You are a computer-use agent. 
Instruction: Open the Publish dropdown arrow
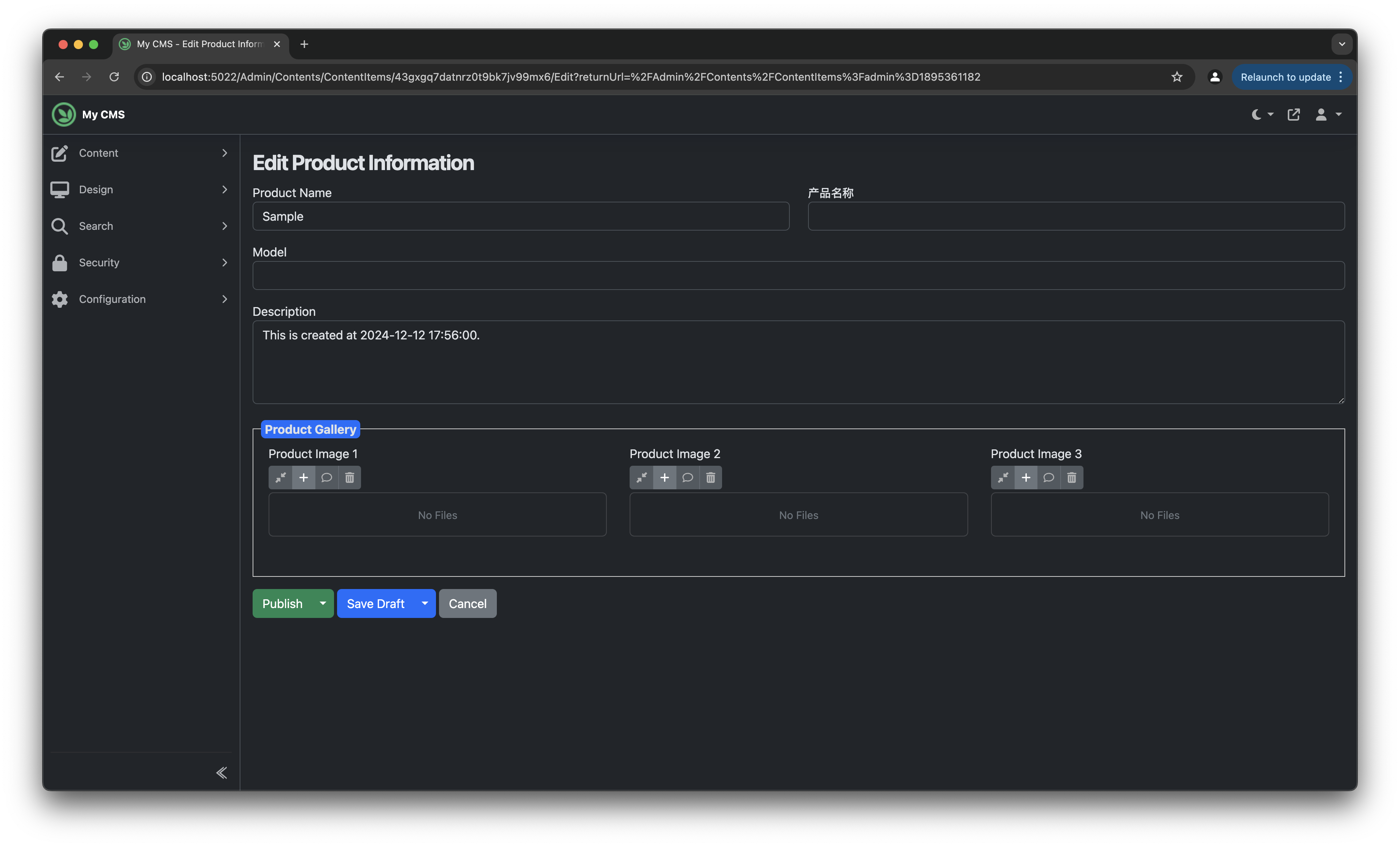tap(323, 603)
